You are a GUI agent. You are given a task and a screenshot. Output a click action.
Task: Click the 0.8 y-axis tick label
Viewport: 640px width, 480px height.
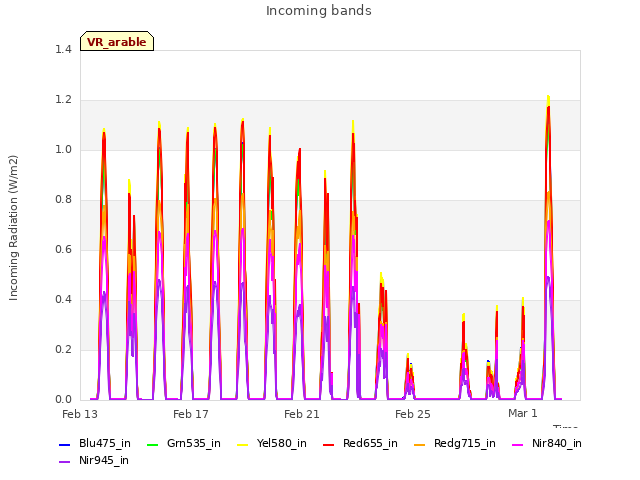(x=63, y=200)
